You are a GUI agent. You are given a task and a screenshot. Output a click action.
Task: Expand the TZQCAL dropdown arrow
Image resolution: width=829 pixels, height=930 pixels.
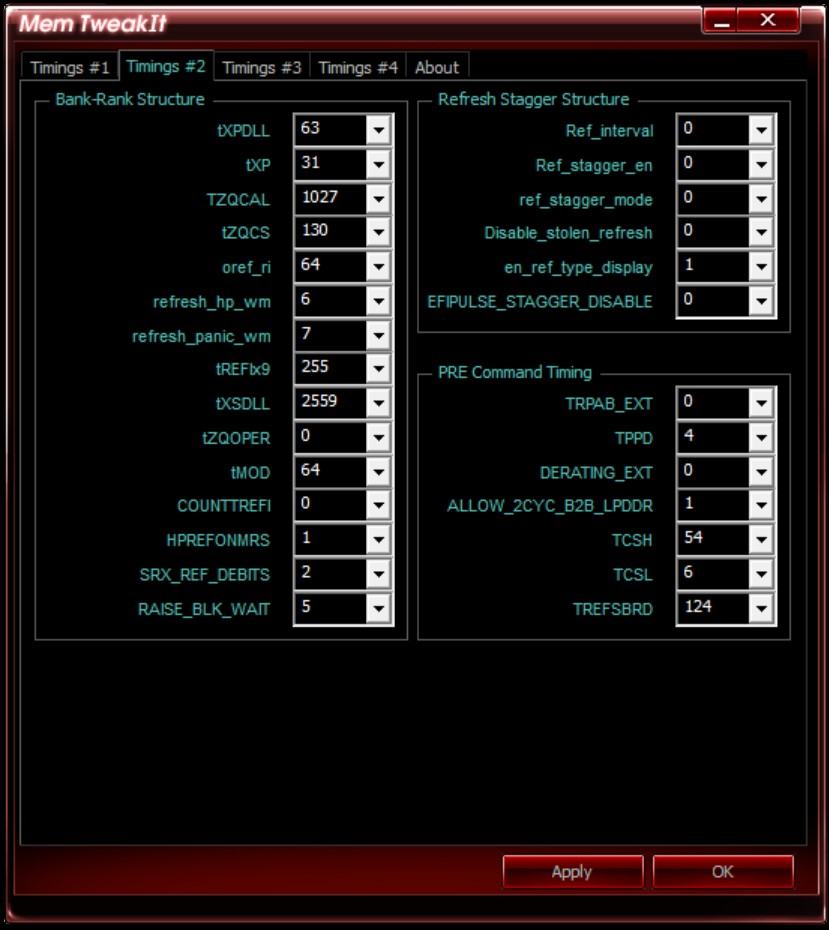pyautogui.click(x=378, y=199)
